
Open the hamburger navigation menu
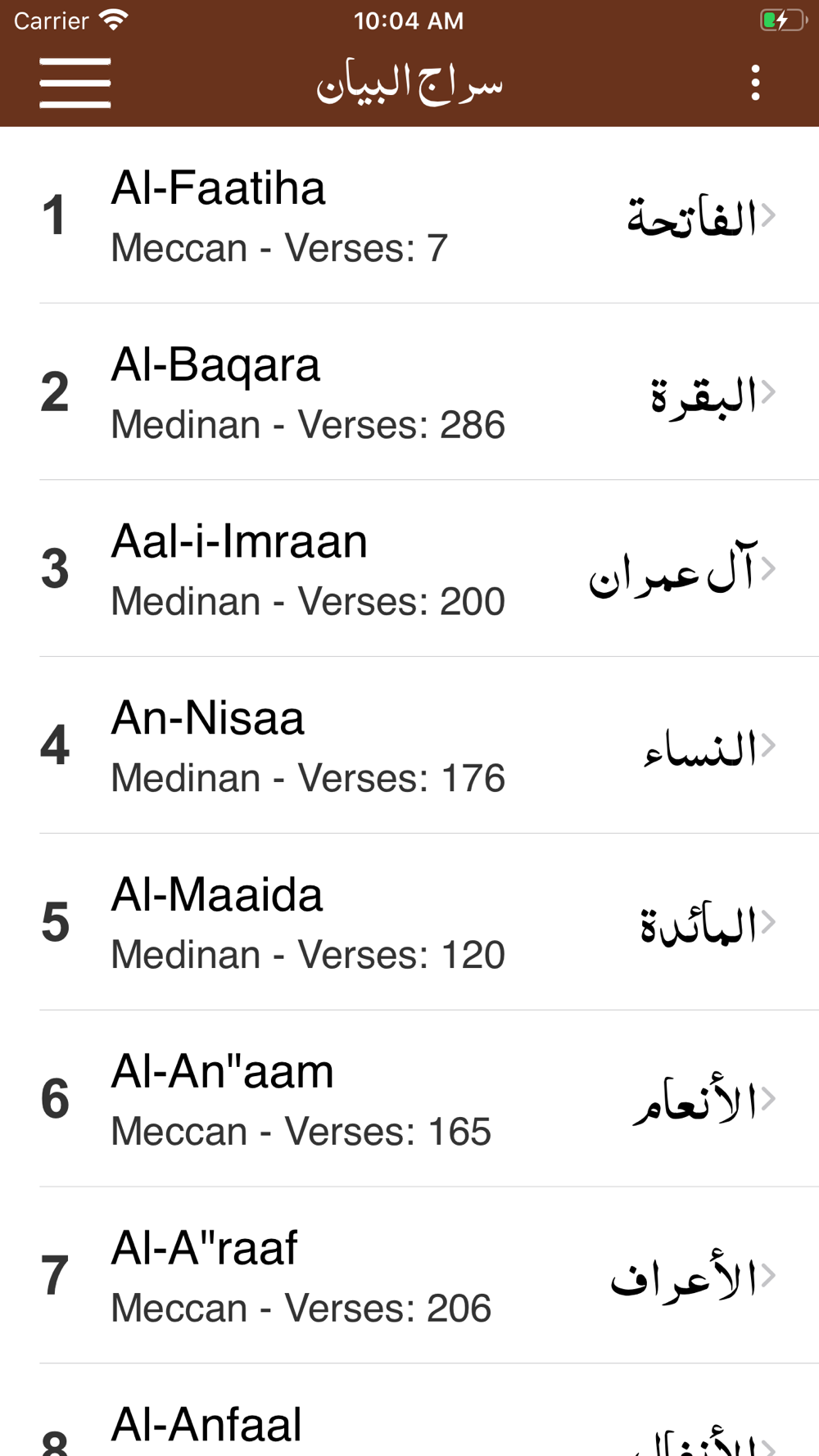click(x=75, y=83)
